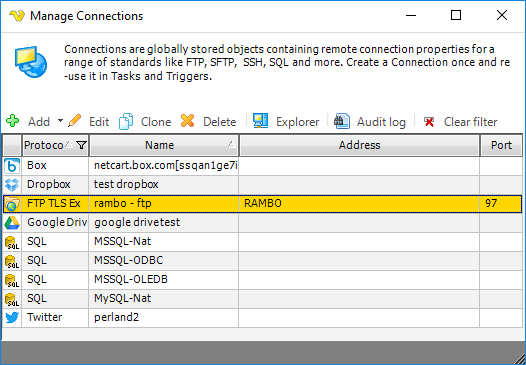Select the 'google drivetest' connection

[x=137, y=222]
